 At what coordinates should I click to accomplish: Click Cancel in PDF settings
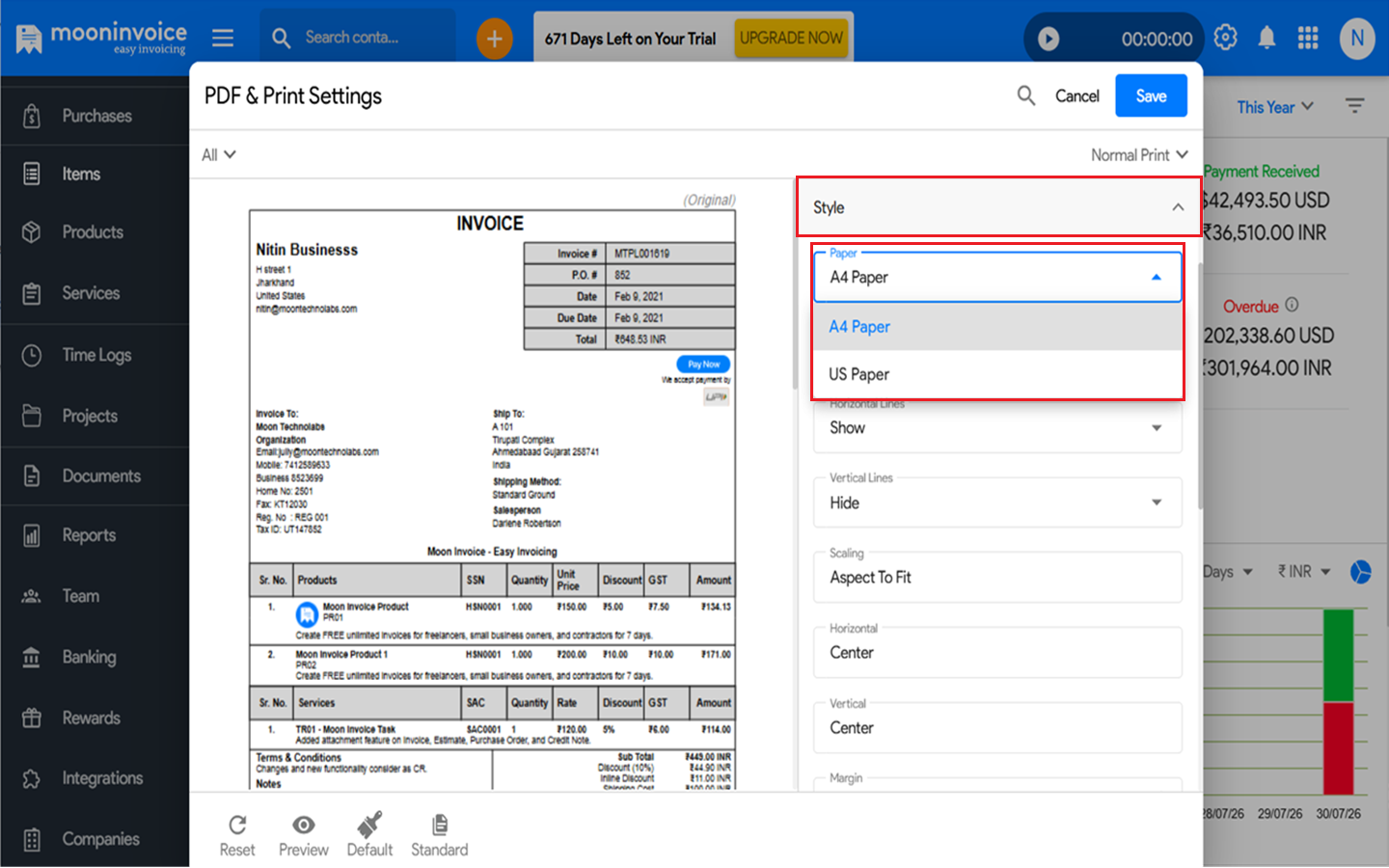click(x=1076, y=95)
